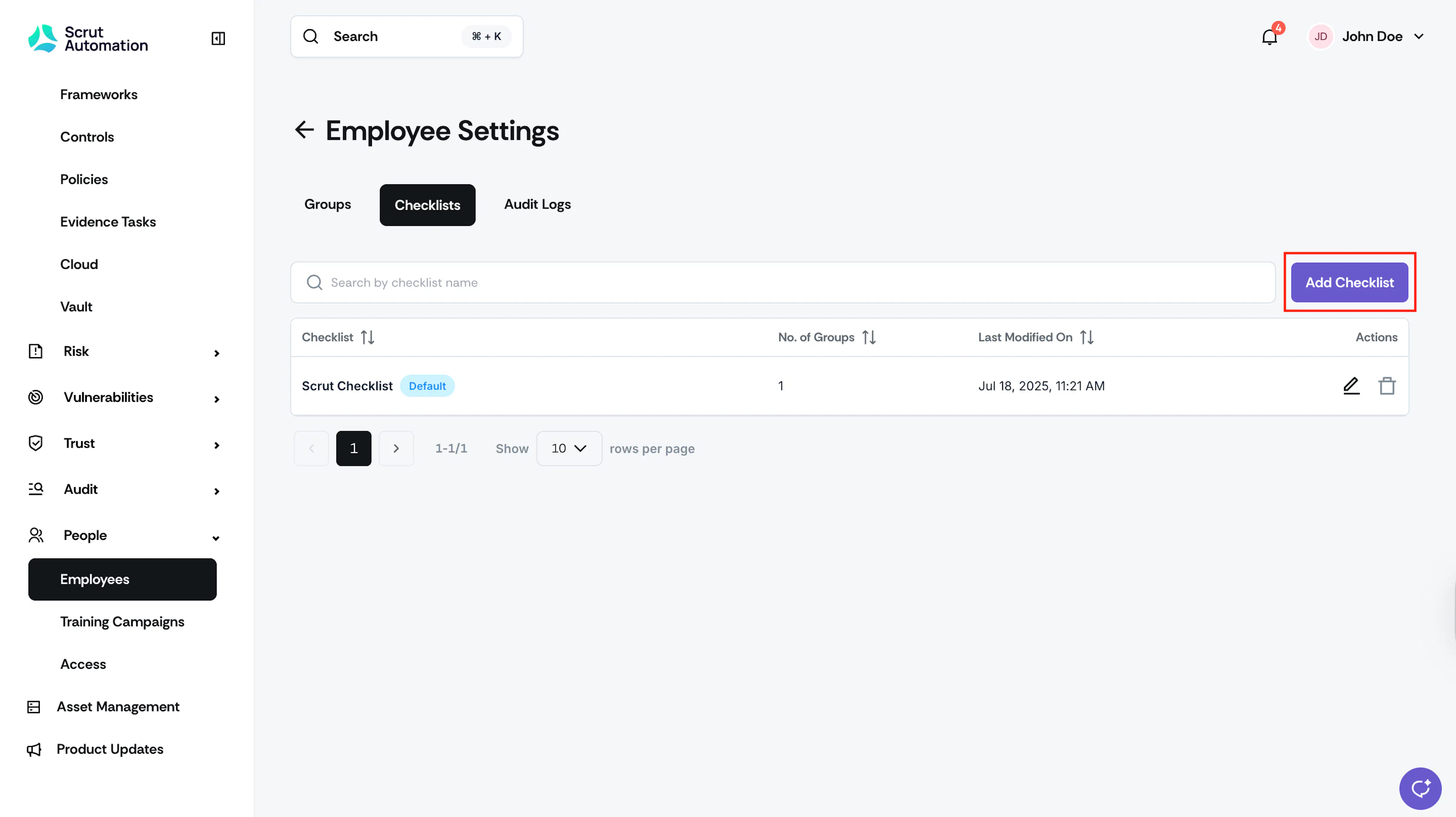1456x817 pixels.
Task: Collapse the People menu chevron
Action: pyautogui.click(x=216, y=538)
